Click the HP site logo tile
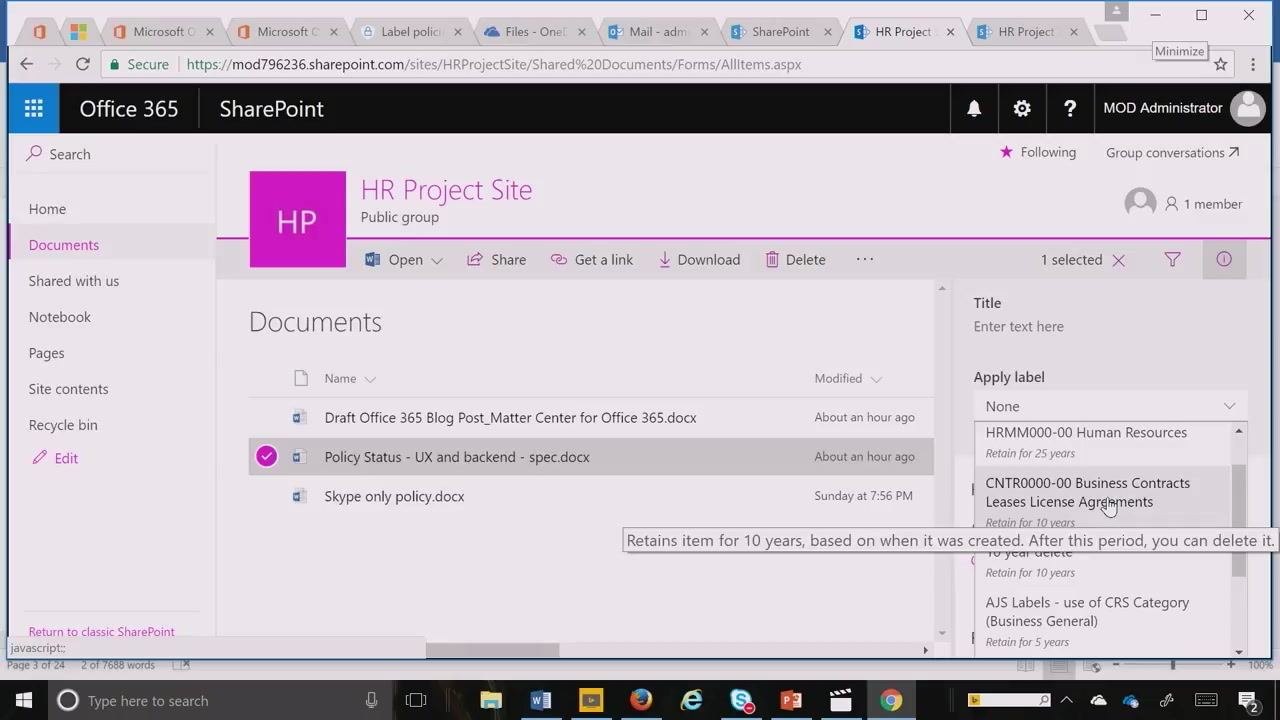This screenshot has height=720, width=1280. [x=298, y=220]
